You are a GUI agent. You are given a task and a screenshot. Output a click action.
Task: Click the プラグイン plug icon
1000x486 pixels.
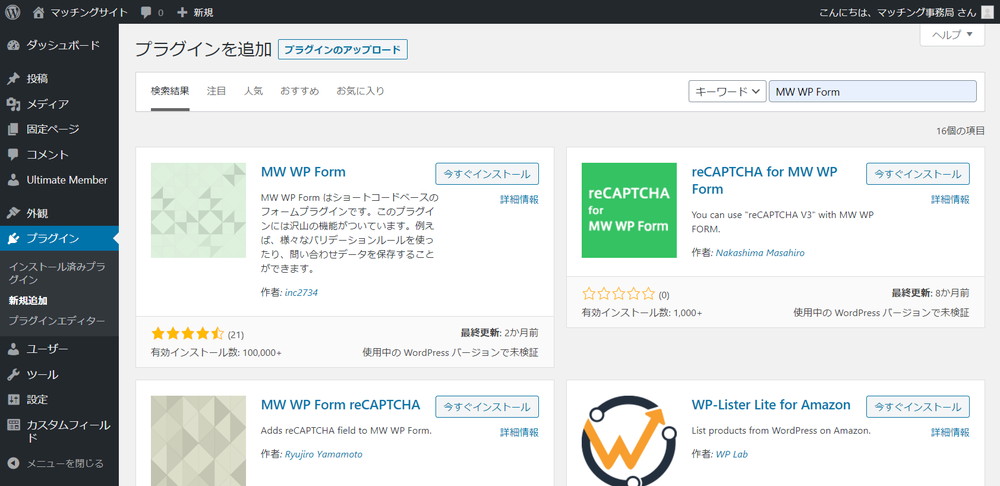[x=13, y=239]
